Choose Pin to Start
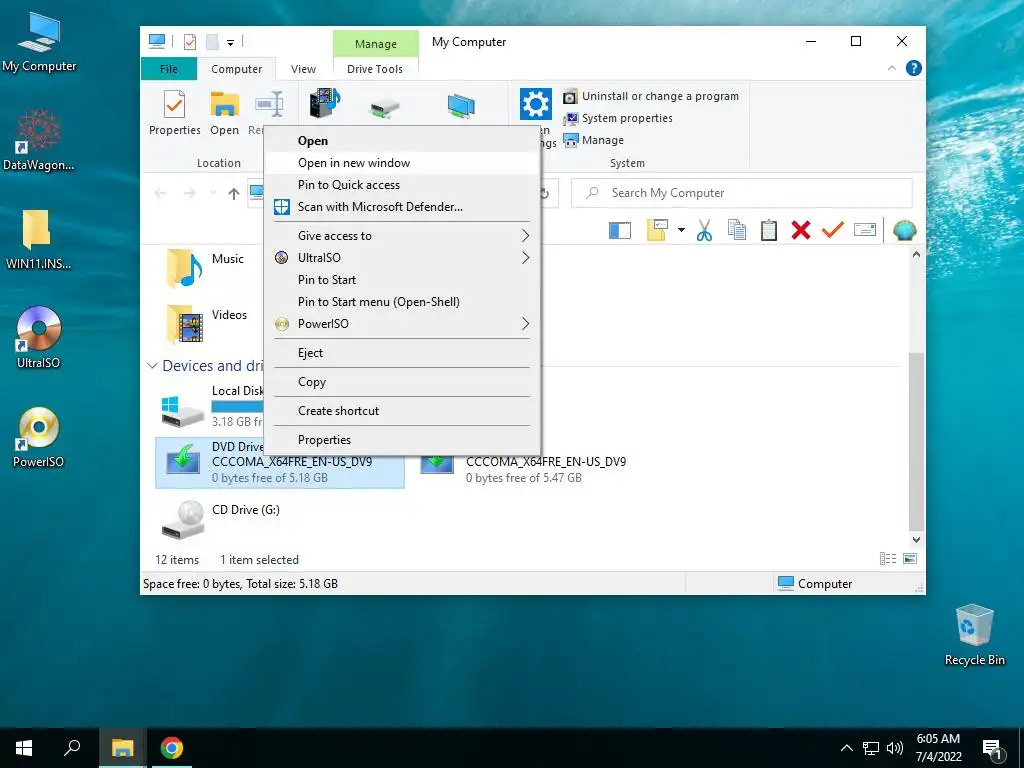1024x768 pixels. pos(402,280)
